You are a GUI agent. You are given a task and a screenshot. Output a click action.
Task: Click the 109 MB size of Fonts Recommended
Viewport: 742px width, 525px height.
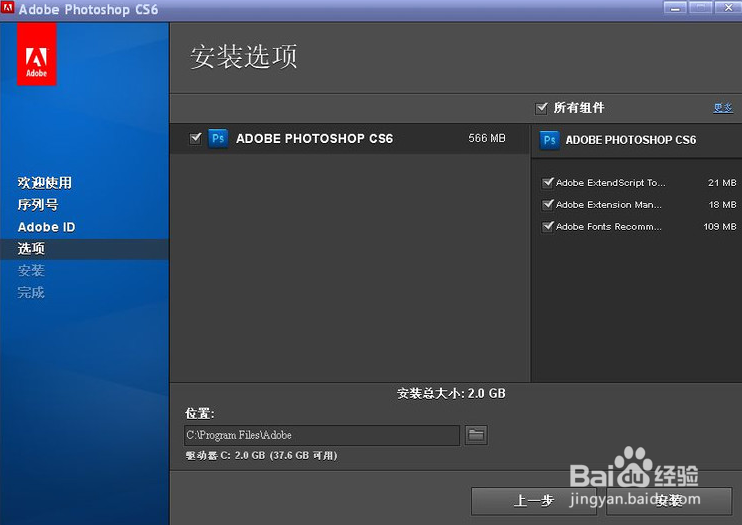click(720, 226)
